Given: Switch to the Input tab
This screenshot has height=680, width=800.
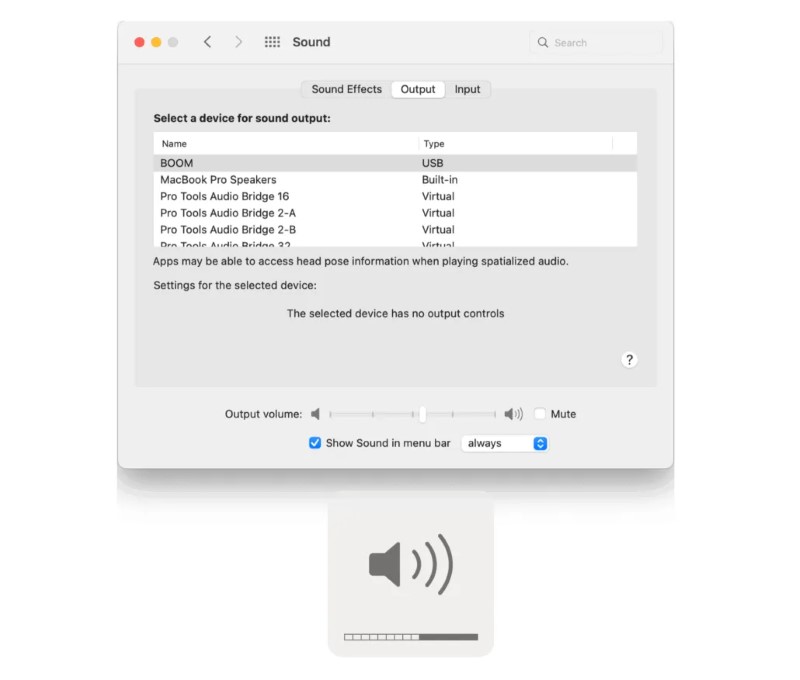Looking at the screenshot, I should [467, 89].
